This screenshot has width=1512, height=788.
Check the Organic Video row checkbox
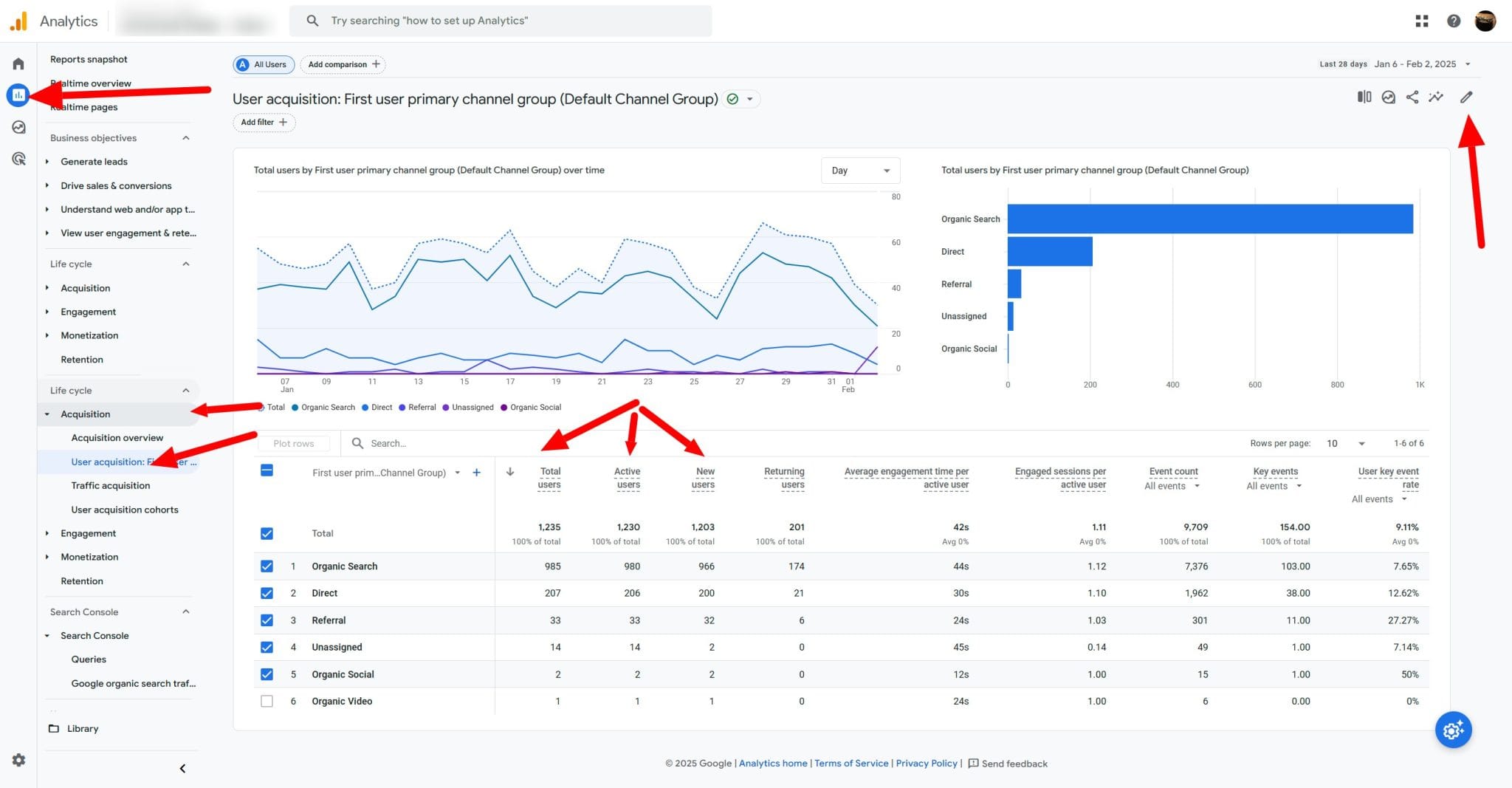(267, 701)
